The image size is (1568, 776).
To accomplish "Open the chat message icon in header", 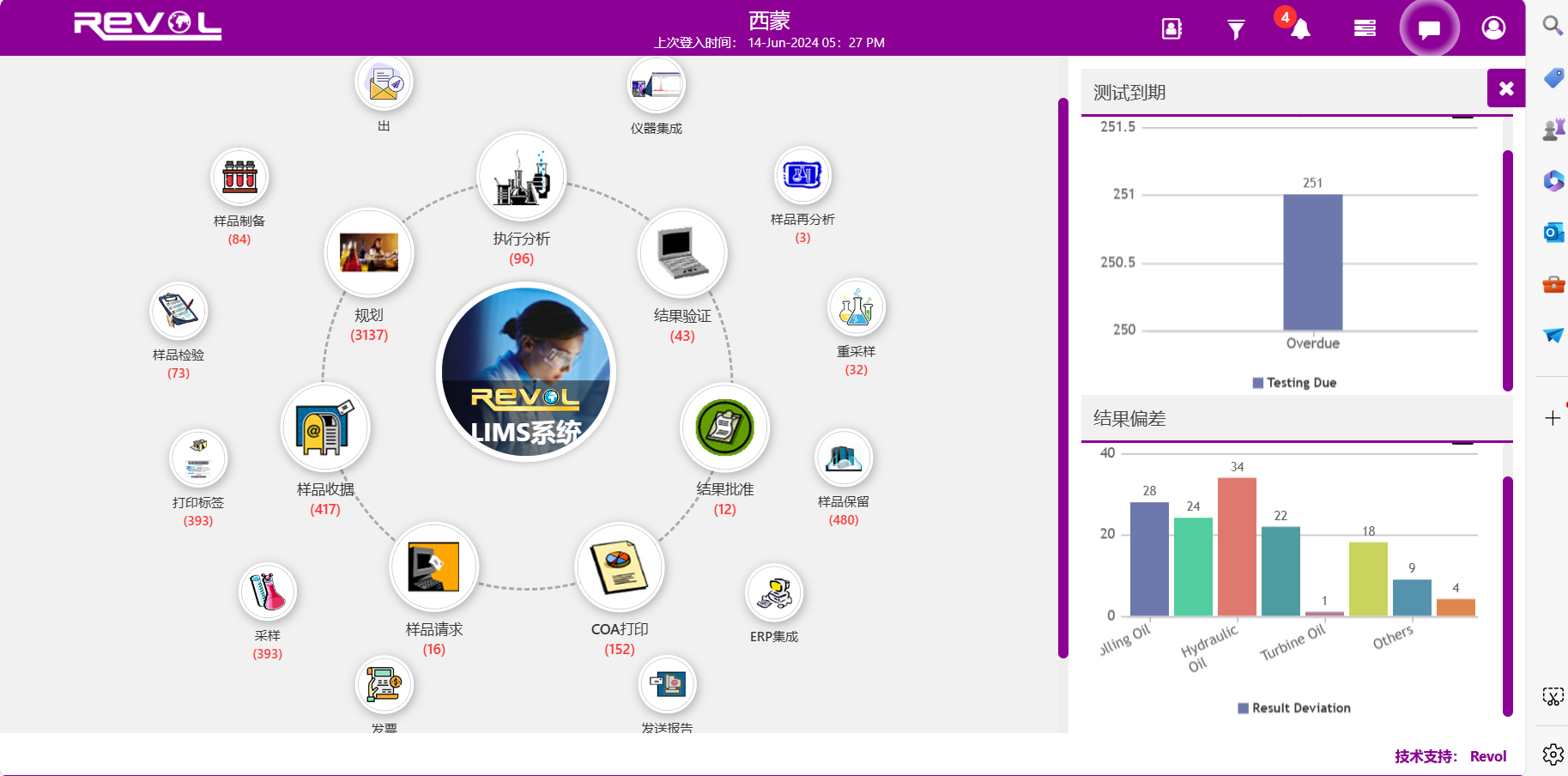I will 1429,29.
